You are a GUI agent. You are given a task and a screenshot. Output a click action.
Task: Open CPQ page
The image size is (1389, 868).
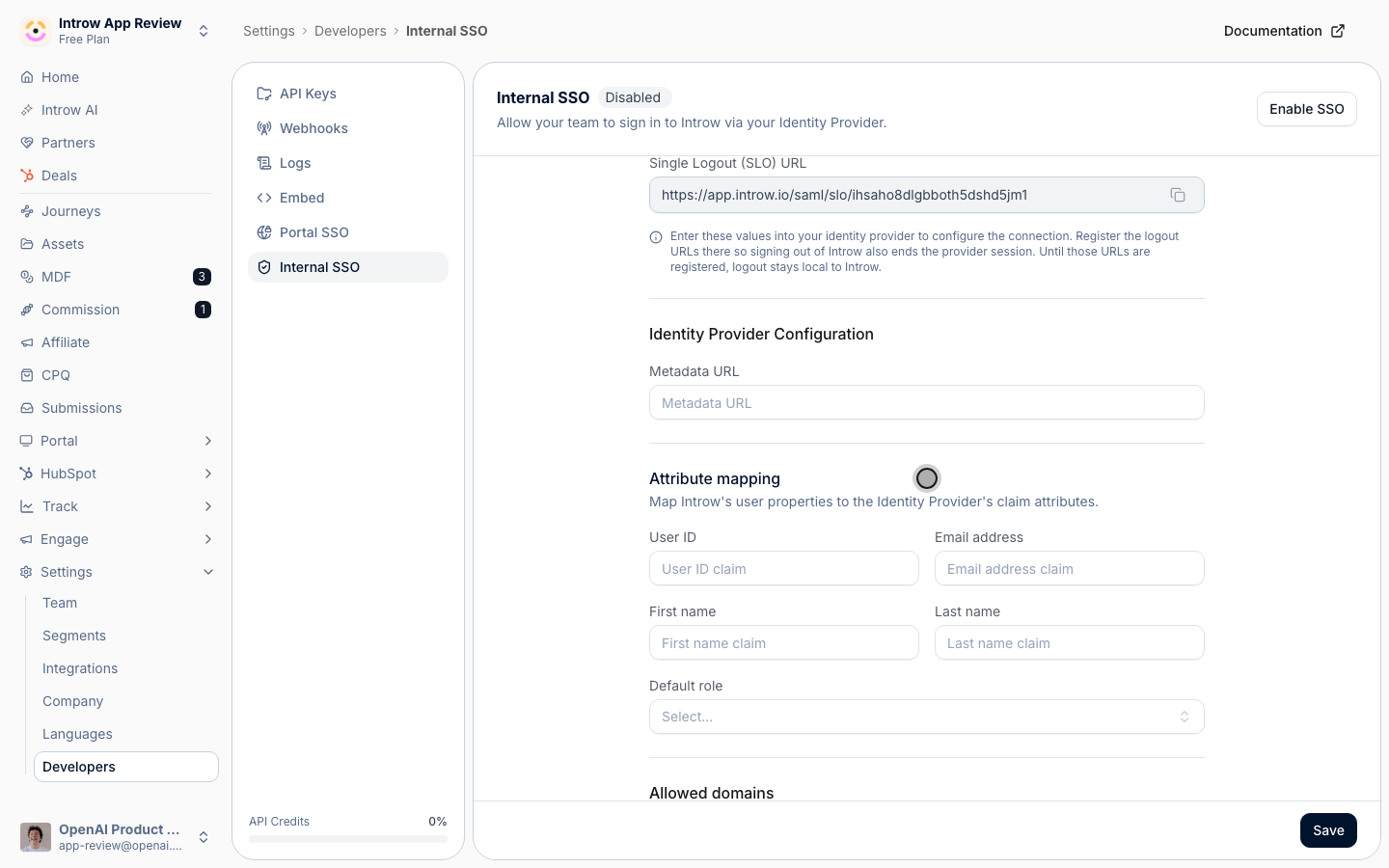116,375
